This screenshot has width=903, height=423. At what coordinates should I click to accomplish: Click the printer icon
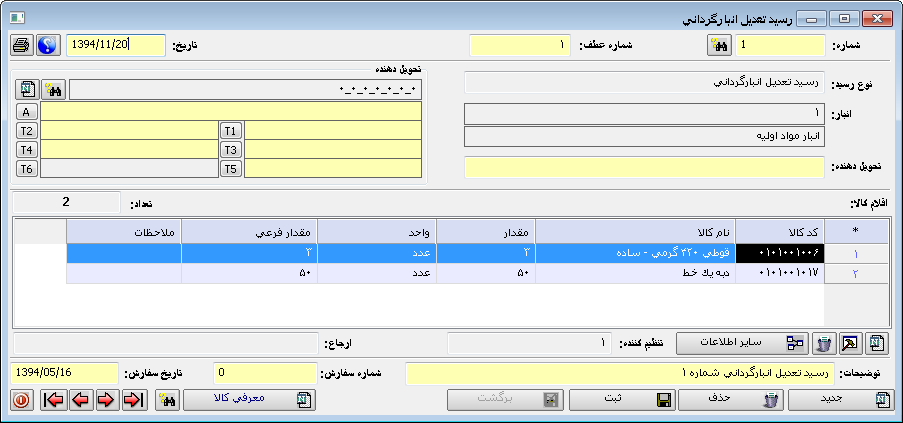[x=21, y=45]
